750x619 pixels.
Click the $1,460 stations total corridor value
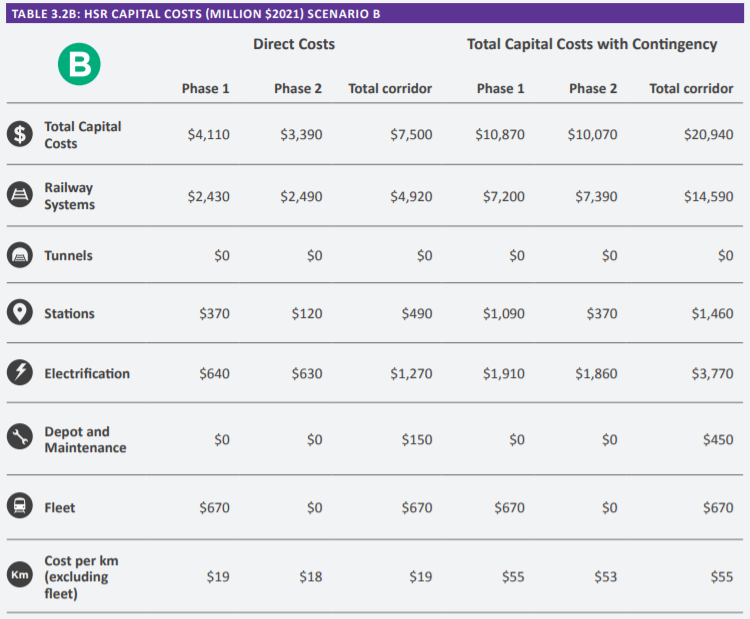[x=712, y=314]
